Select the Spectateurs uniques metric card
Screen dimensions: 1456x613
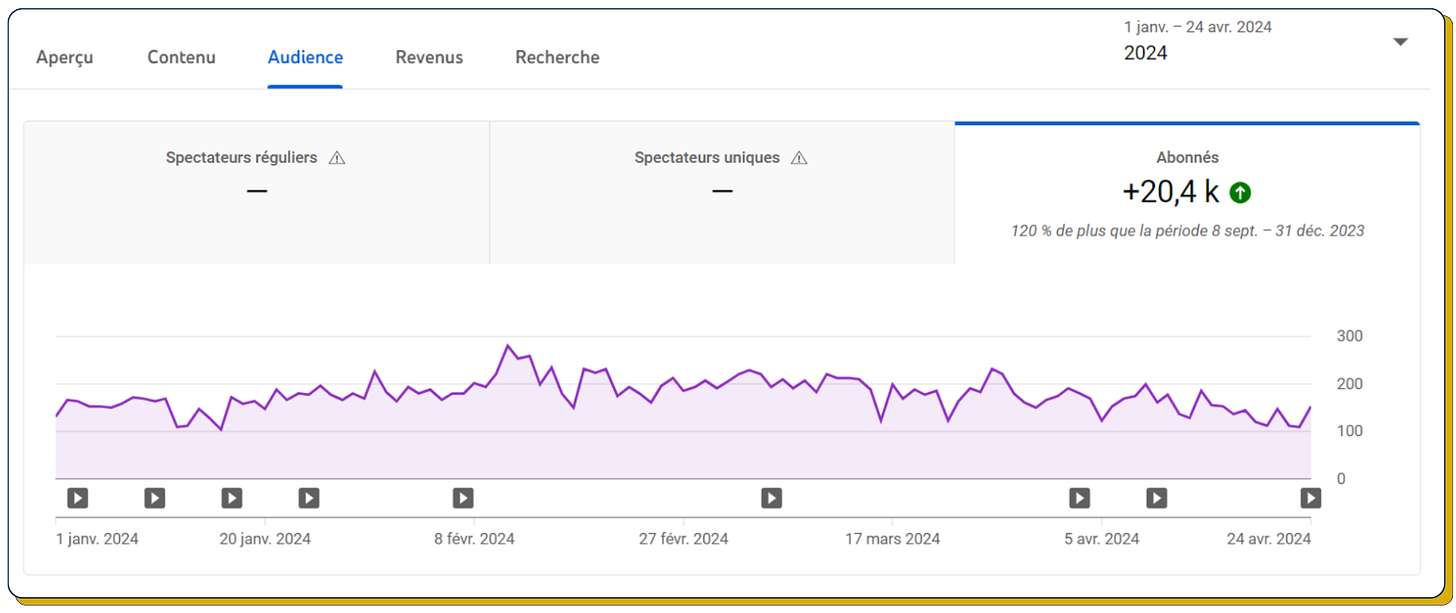[x=722, y=193]
